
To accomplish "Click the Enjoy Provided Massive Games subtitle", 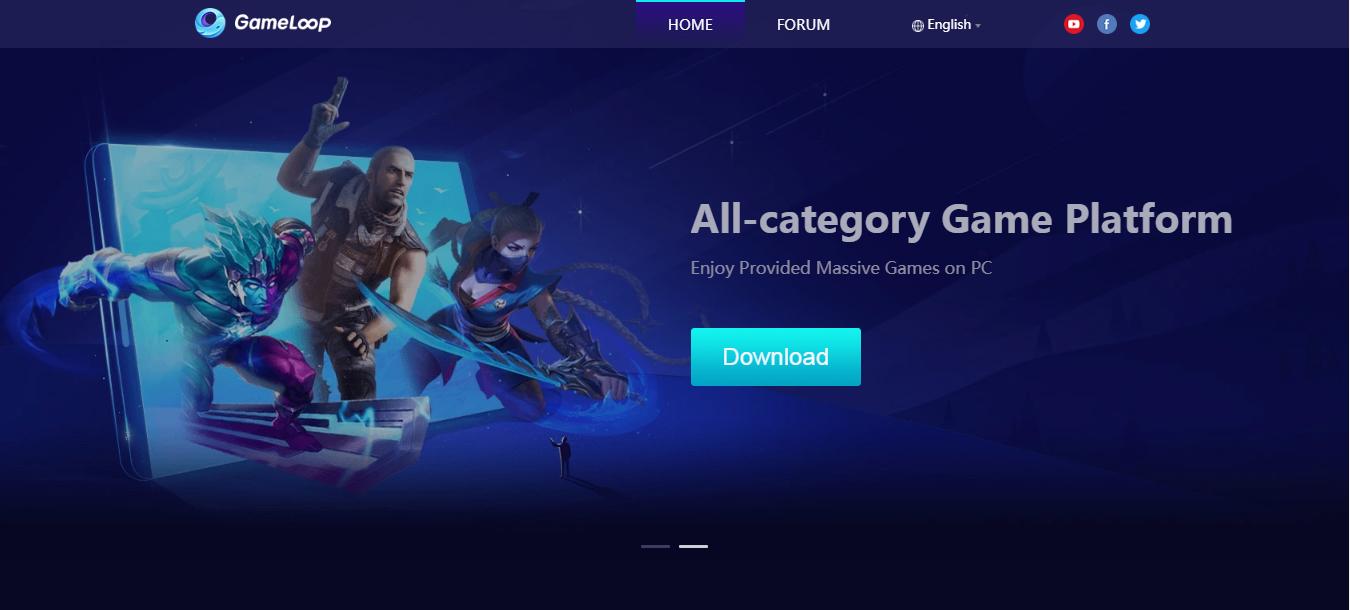I will click(x=841, y=268).
